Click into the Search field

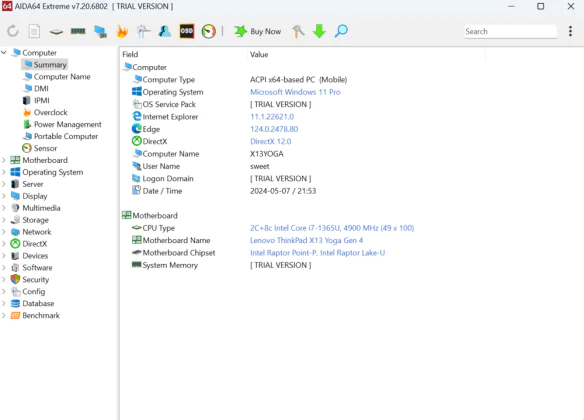(x=510, y=31)
